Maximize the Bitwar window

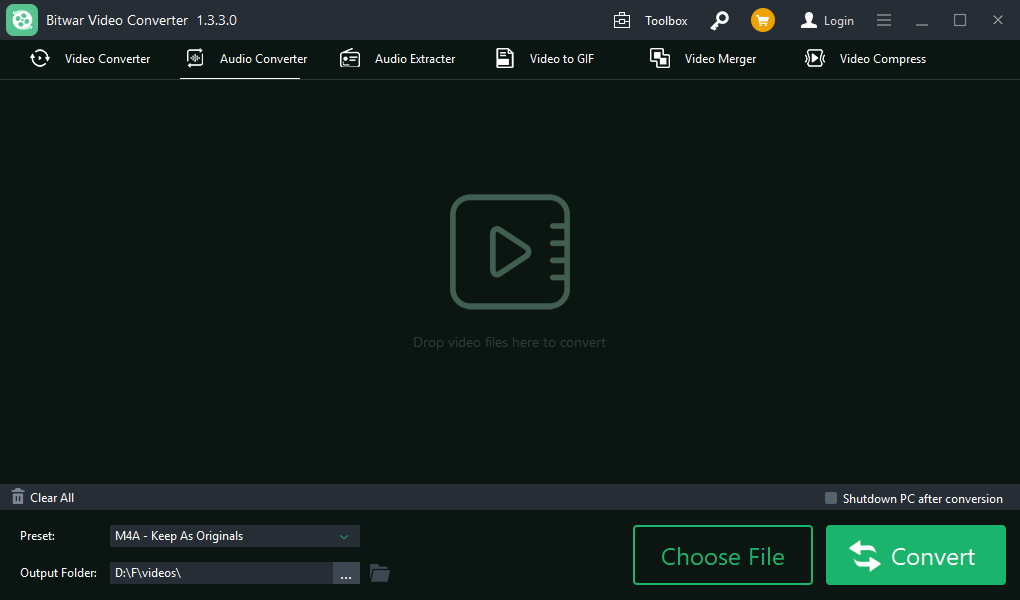960,20
